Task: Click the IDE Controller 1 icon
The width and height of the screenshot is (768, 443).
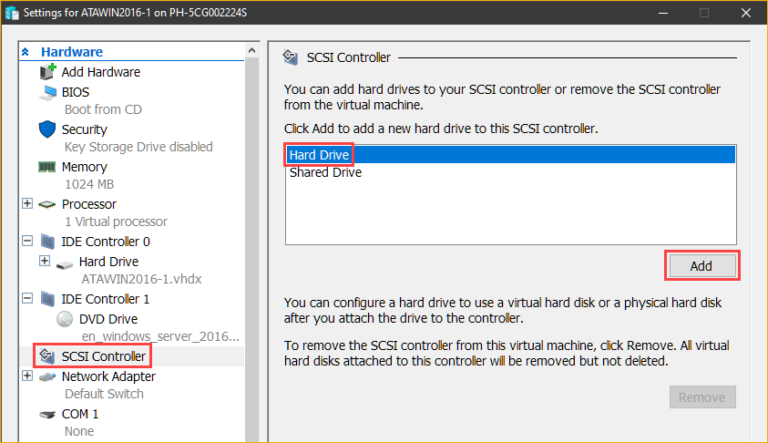Action: coord(48,298)
